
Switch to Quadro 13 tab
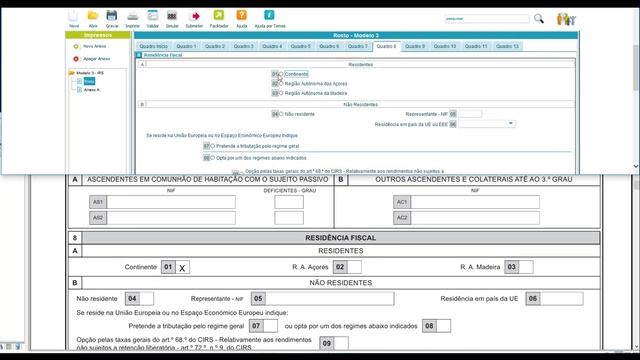tap(507, 47)
